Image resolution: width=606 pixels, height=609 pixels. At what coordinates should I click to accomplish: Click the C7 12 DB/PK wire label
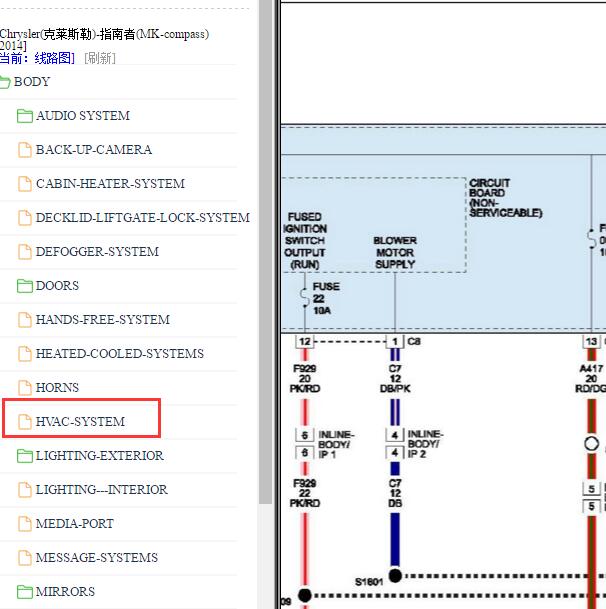(x=395, y=378)
